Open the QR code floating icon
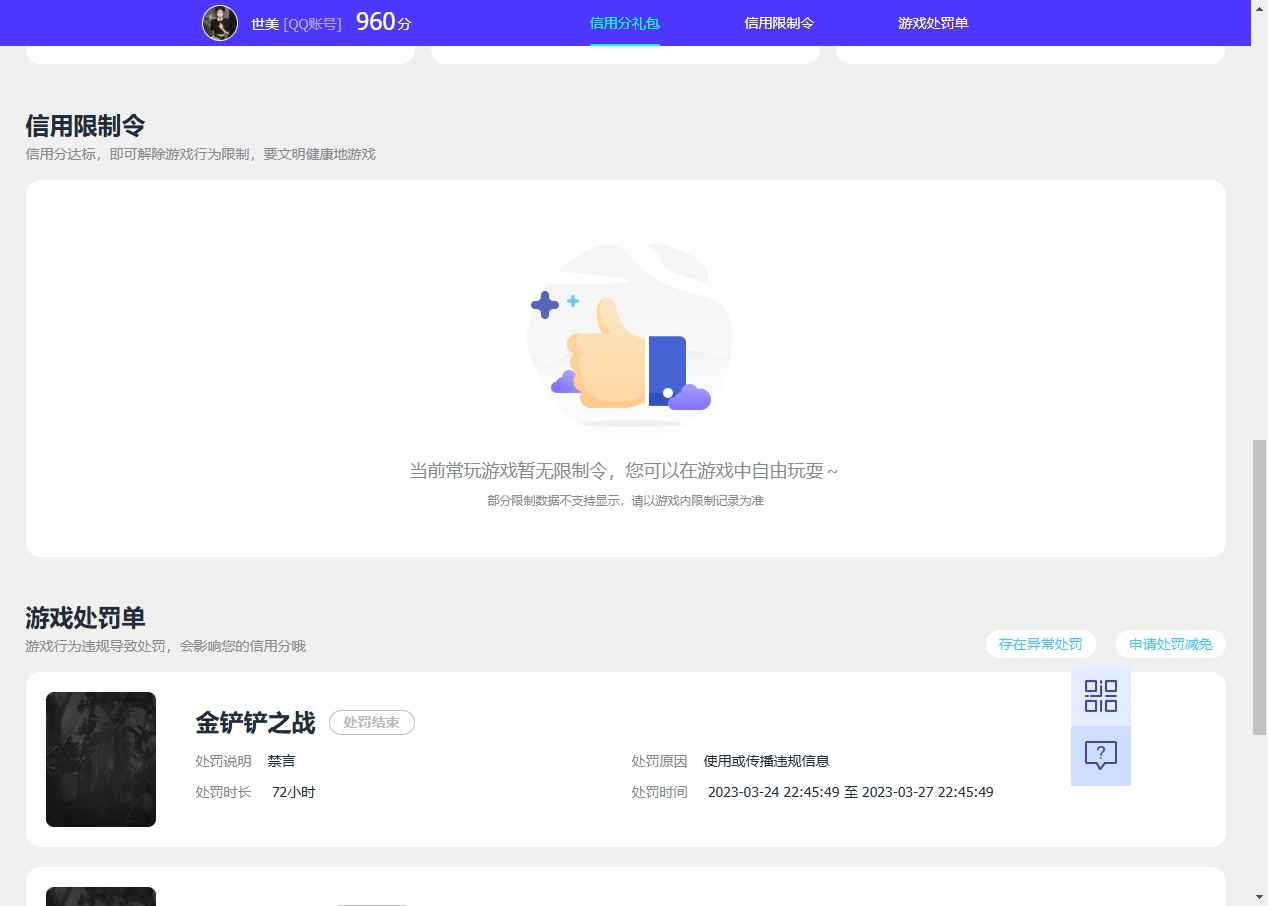 (1101, 696)
